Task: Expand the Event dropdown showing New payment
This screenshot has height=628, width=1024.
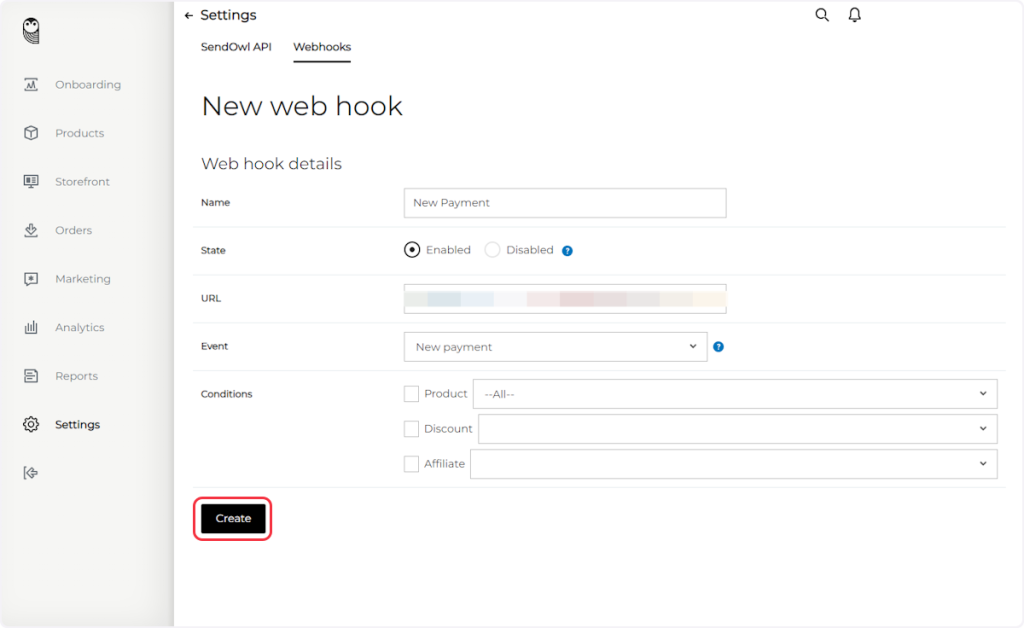Action: pos(555,347)
